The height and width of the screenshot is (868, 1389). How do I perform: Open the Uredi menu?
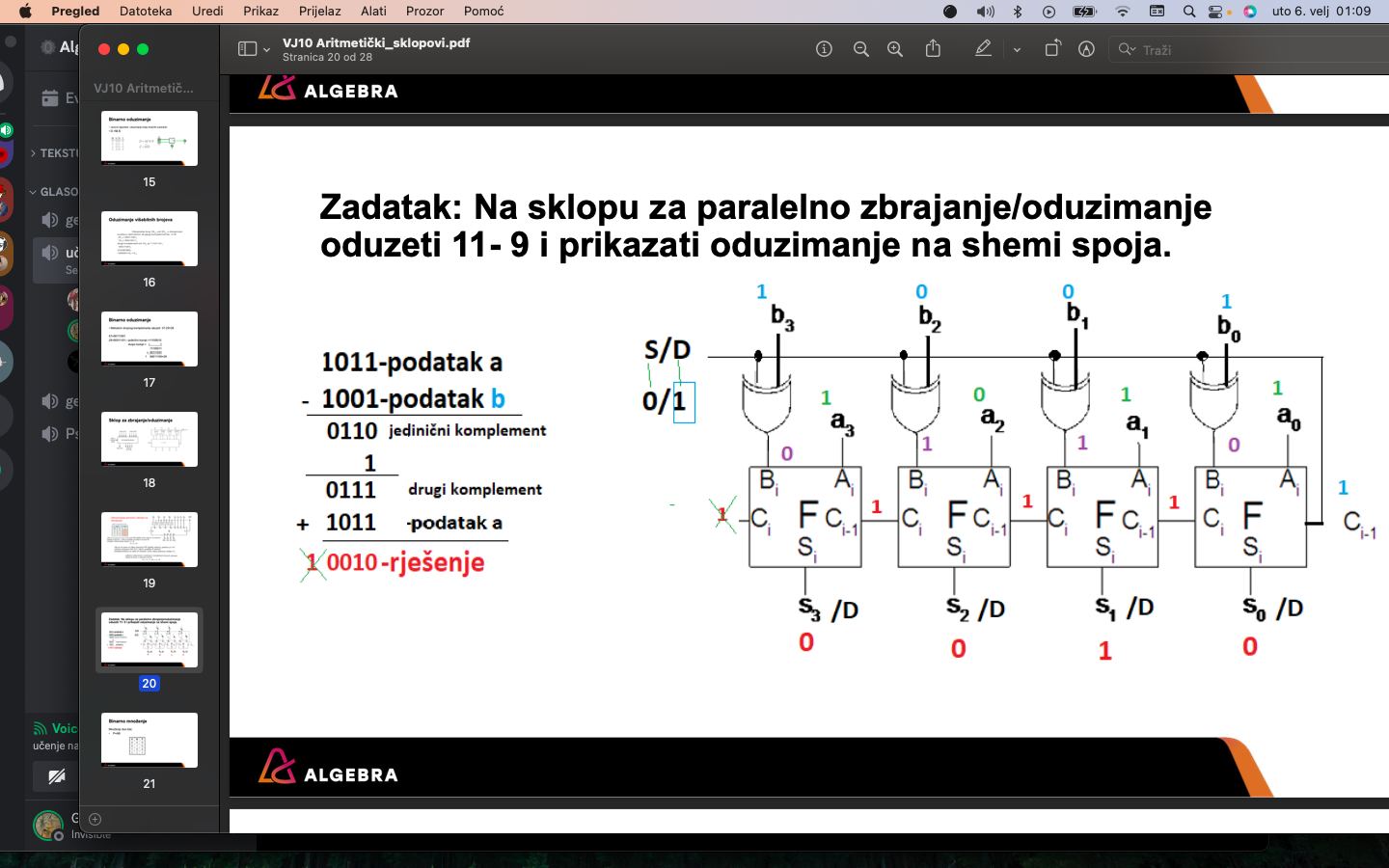point(207,12)
